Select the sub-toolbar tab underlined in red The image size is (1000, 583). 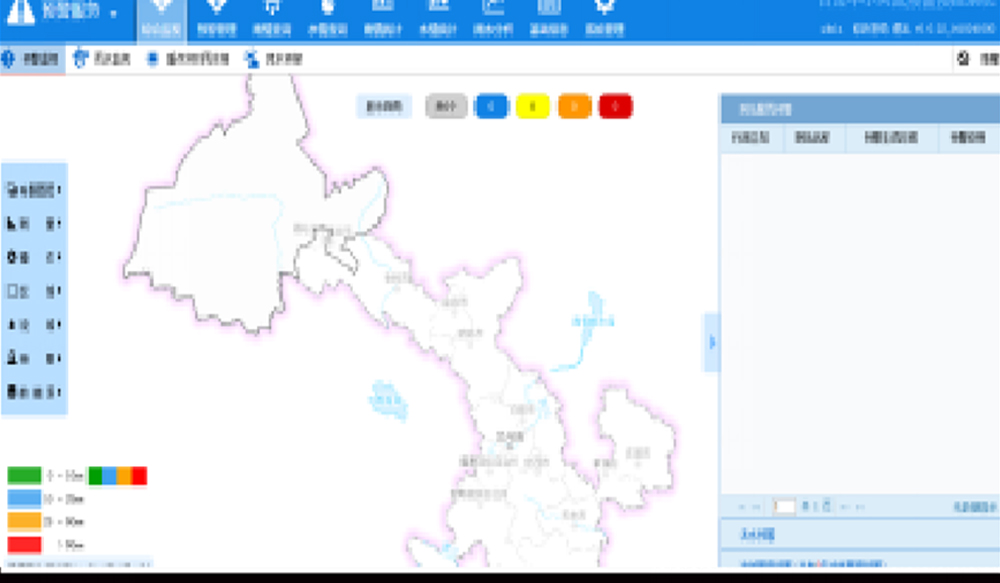pos(32,59)
